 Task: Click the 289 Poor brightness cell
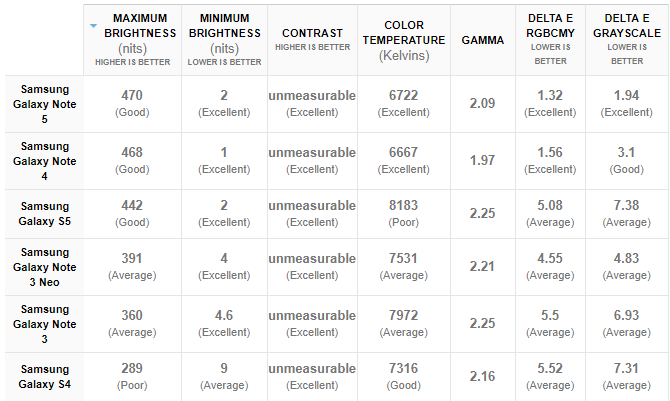(132, 377)
